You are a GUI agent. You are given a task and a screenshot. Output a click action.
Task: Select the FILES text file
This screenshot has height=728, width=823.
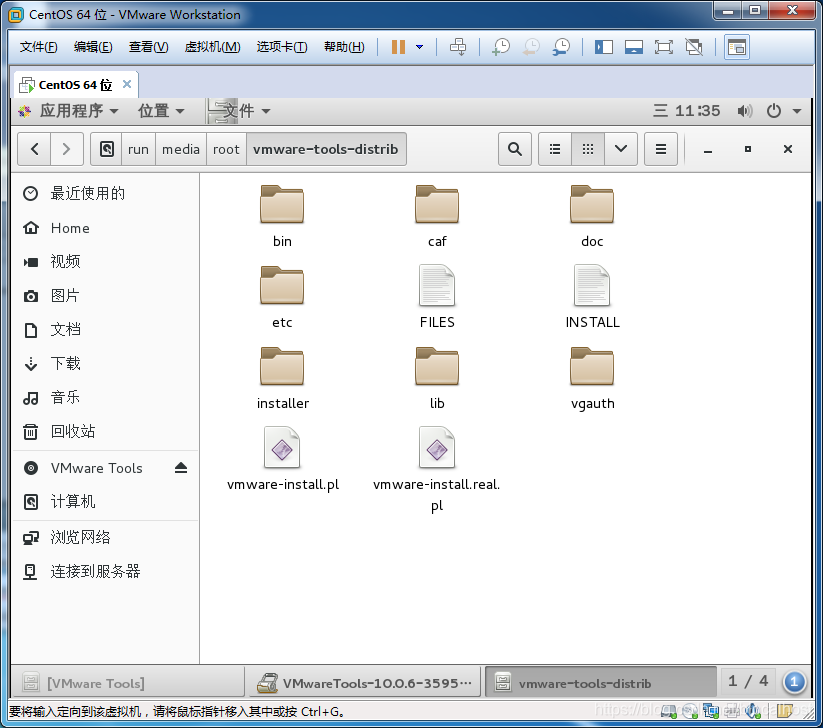(x=437, y=297)
